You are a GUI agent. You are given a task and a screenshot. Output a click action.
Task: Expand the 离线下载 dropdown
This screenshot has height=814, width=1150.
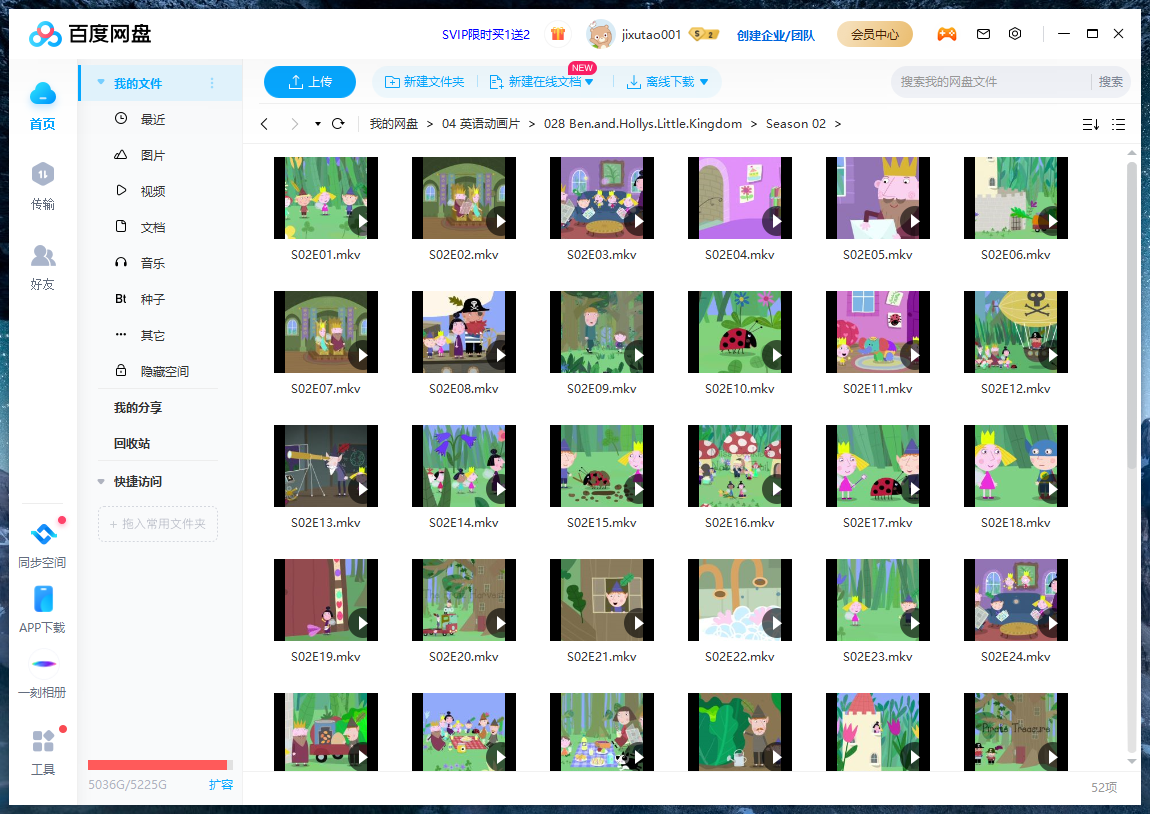coord(703,82)
